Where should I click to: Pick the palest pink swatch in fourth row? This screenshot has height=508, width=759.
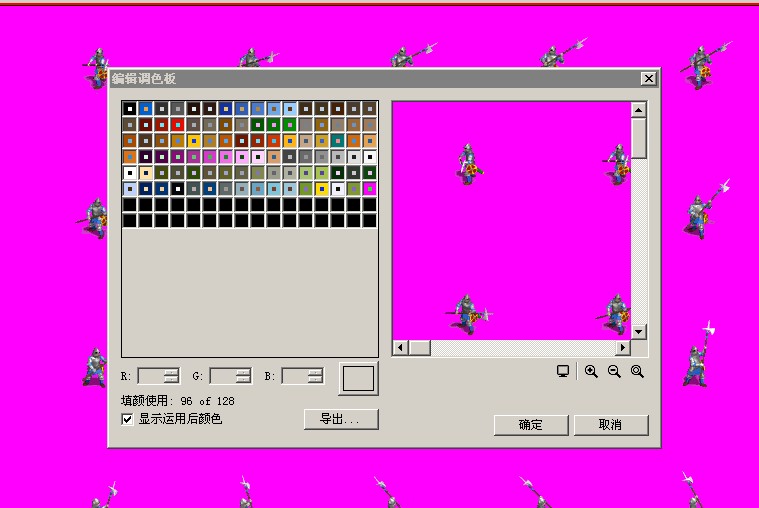tap(258, 157)
